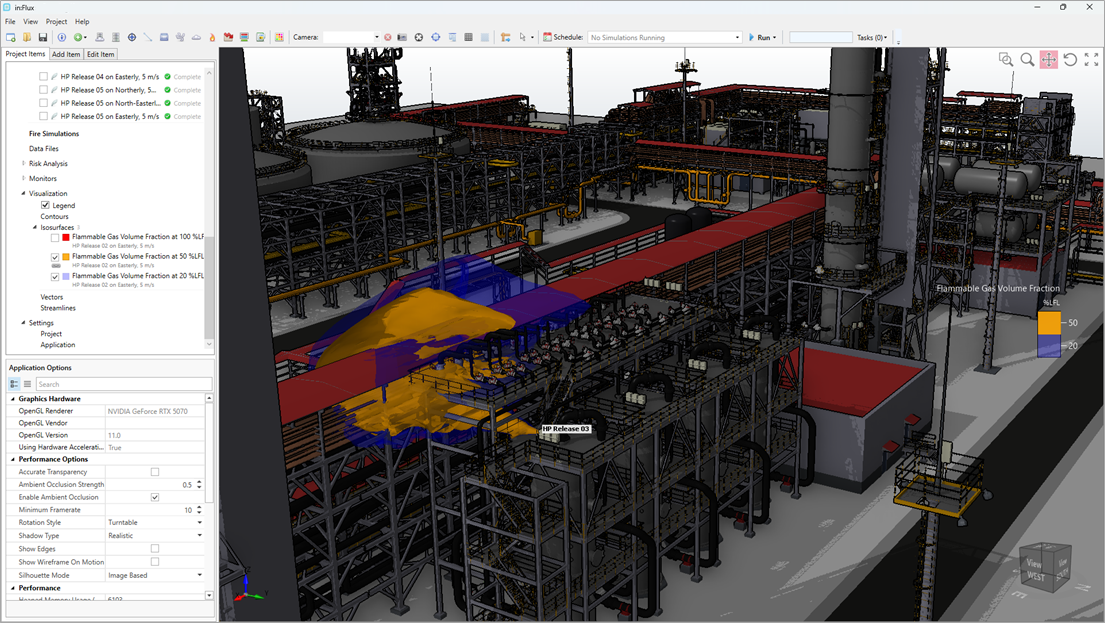Open the Project menu

pyautogui.click(x=56, y=22)
